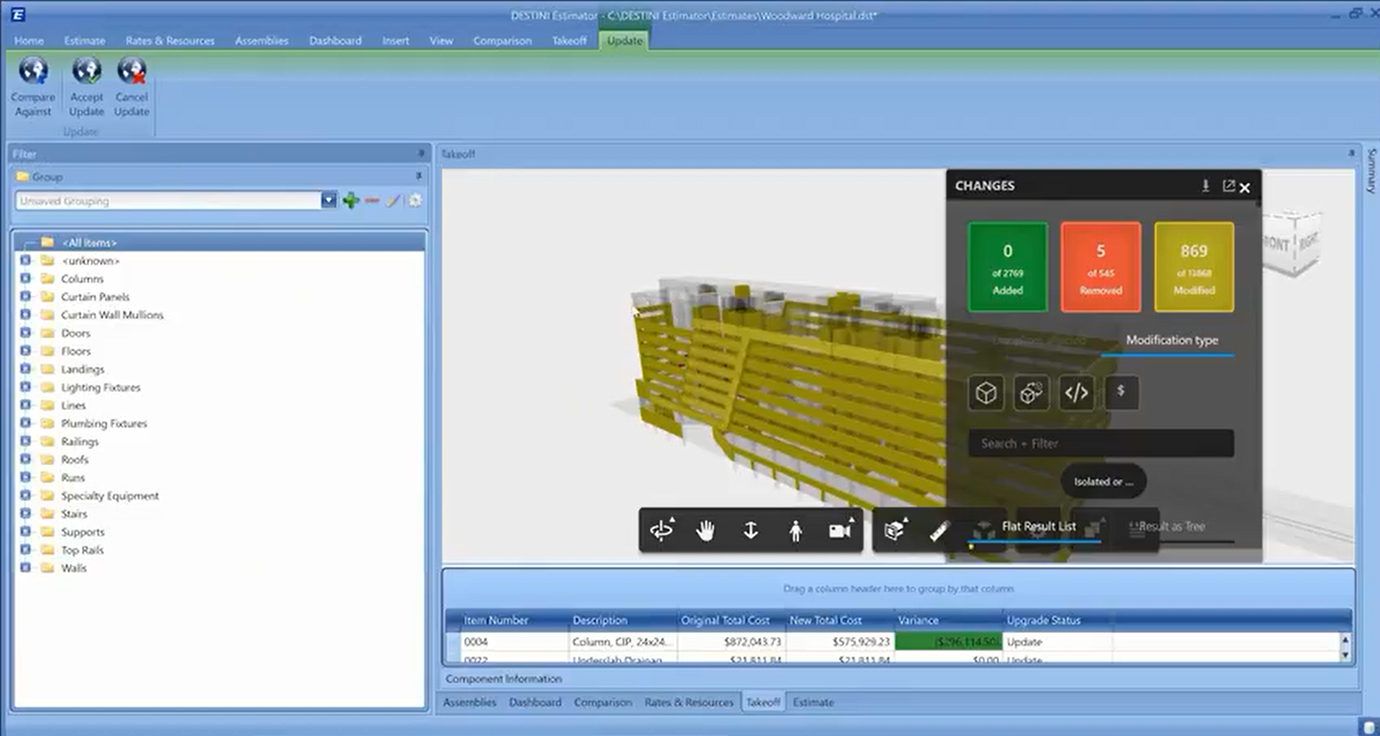Open grouping settings gear icon

[x=414, y=200]
